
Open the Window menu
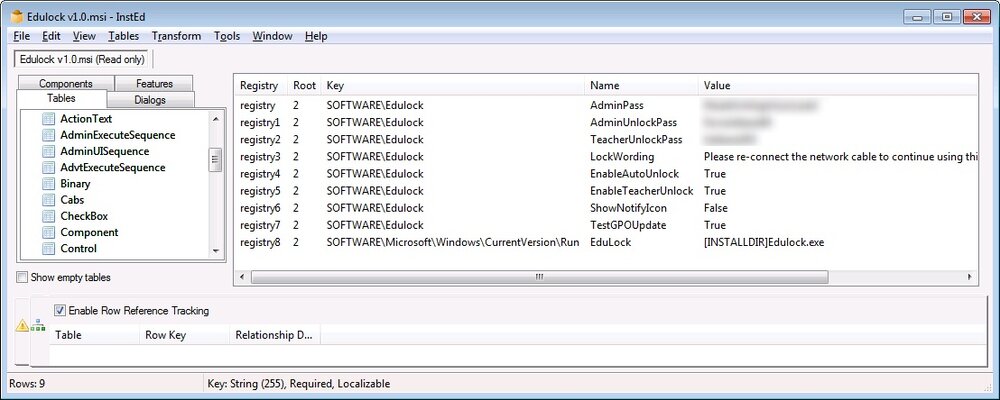click(x=272, y=36)
